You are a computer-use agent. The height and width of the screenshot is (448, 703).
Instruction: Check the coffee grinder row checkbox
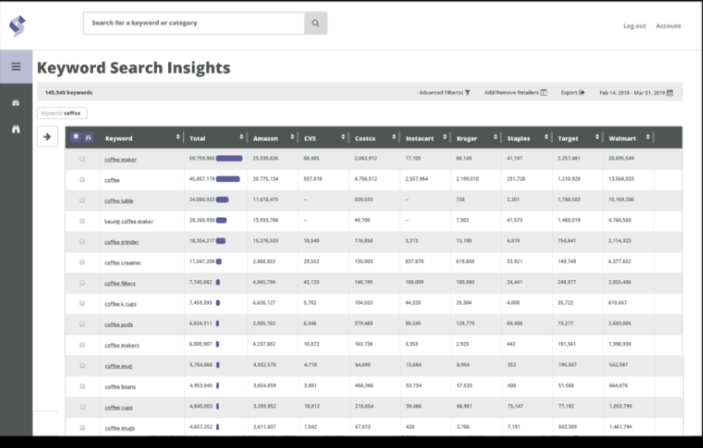click(82, 241)
